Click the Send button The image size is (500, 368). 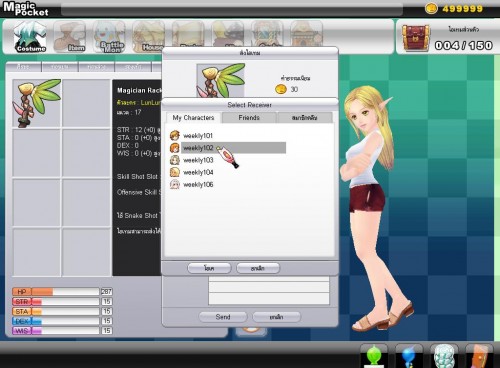click(x=223, y=317)
